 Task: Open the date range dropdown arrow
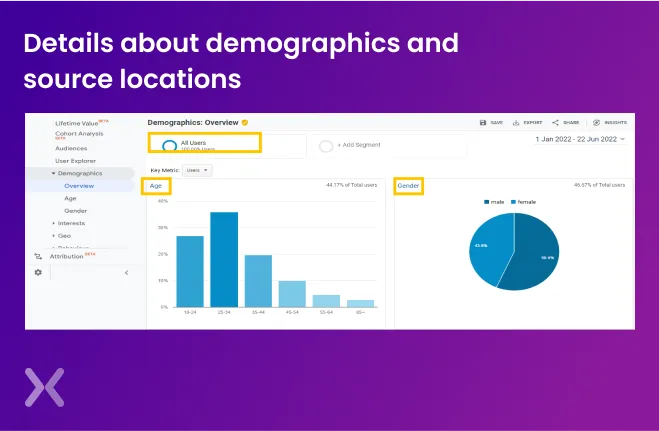(x=622, y=139)
